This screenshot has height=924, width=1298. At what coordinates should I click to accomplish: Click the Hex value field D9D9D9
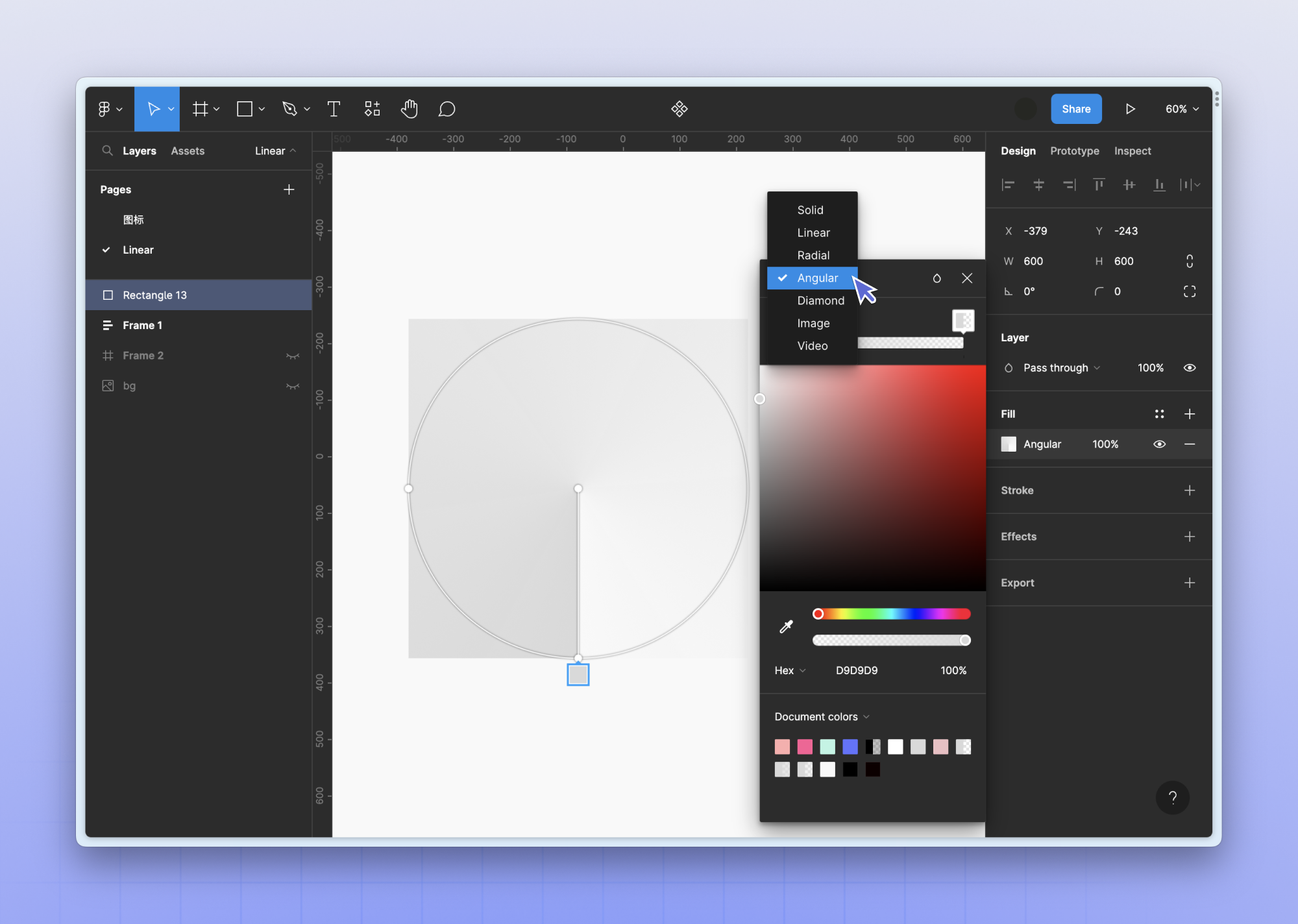pyautogui.click(x=857, y=671)
